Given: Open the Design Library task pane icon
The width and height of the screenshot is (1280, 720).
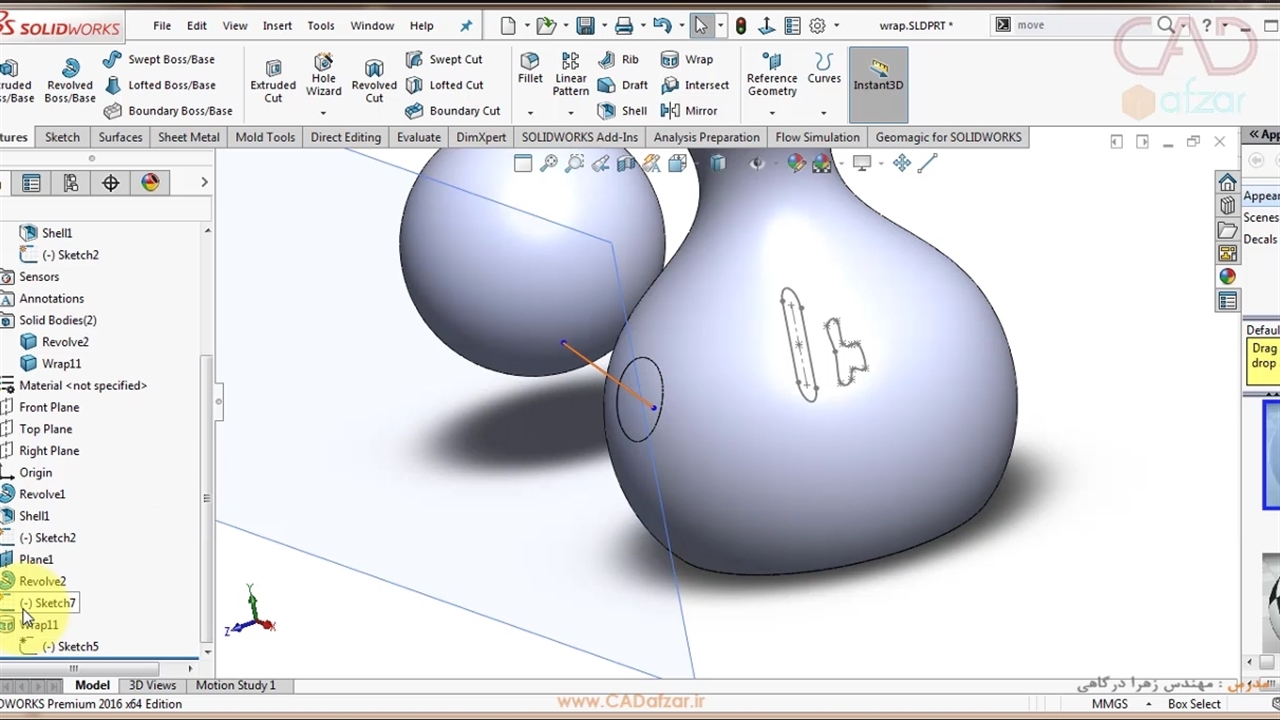Looking at the screenshot, I should coord(1227,206).
